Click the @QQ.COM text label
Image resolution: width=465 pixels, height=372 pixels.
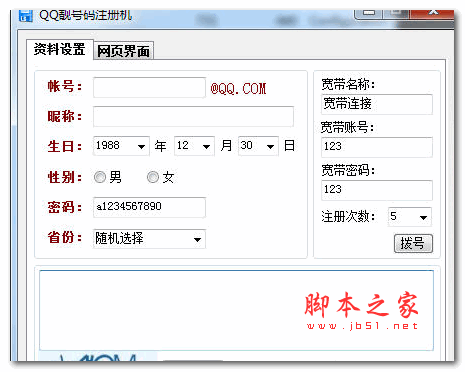238,89
